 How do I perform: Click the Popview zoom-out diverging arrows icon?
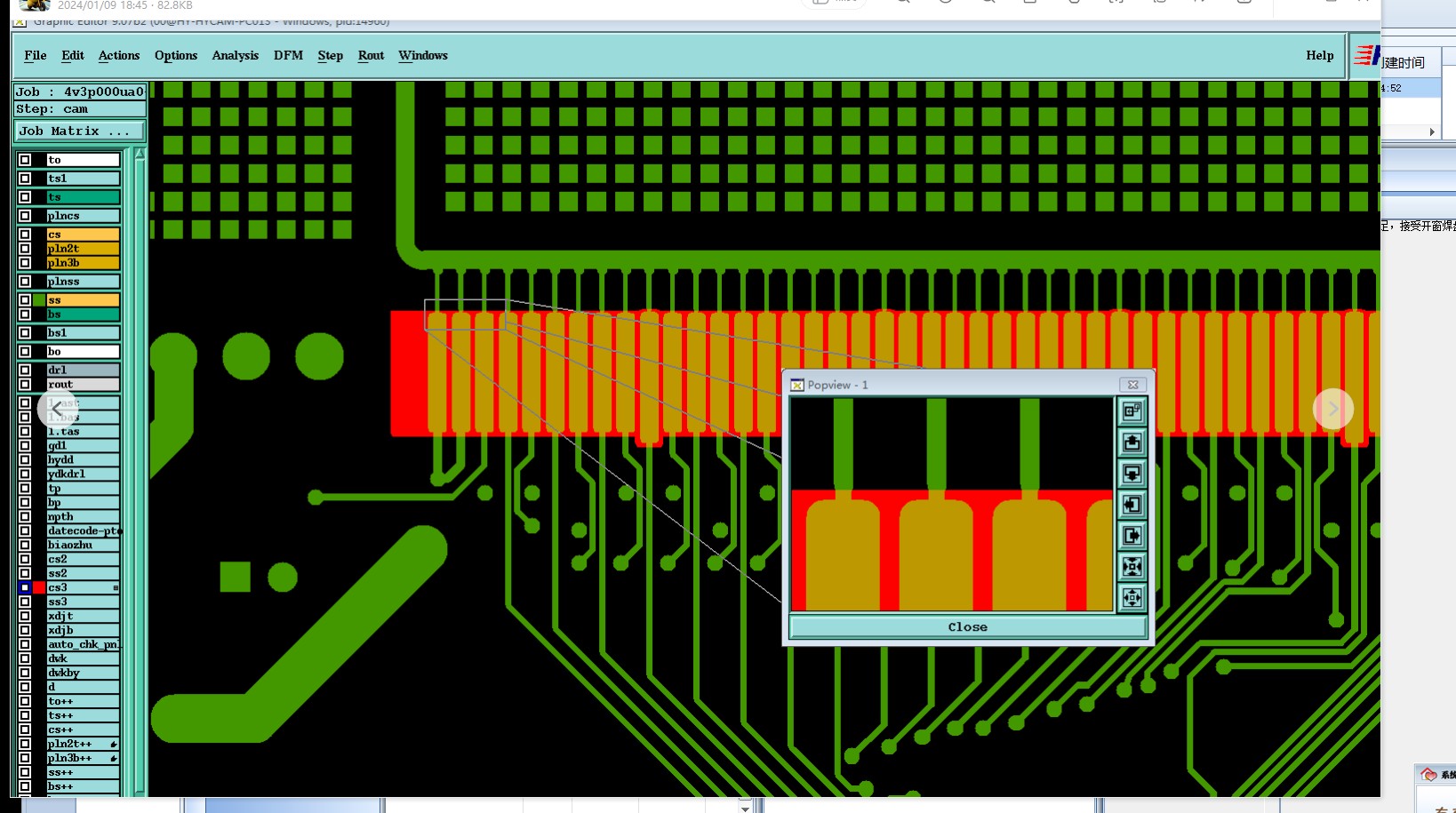(x=1132, y=598)
